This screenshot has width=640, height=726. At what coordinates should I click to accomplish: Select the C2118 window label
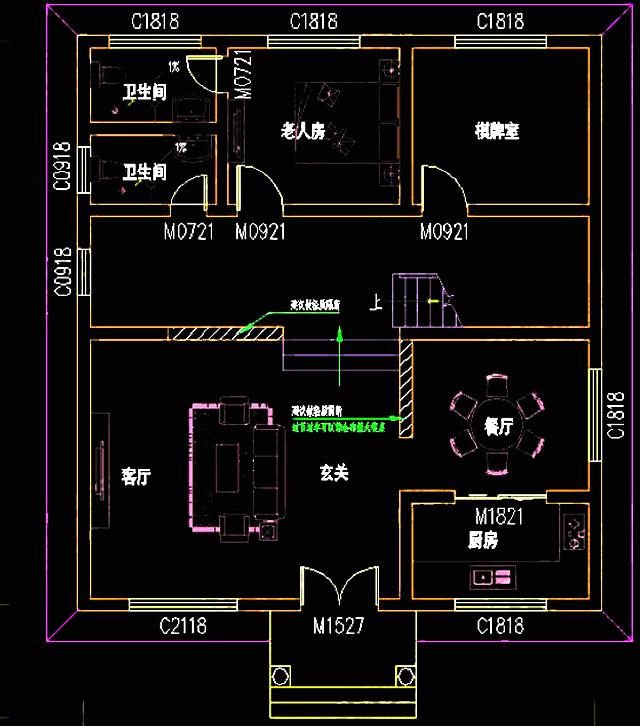[x=183, y=627]
